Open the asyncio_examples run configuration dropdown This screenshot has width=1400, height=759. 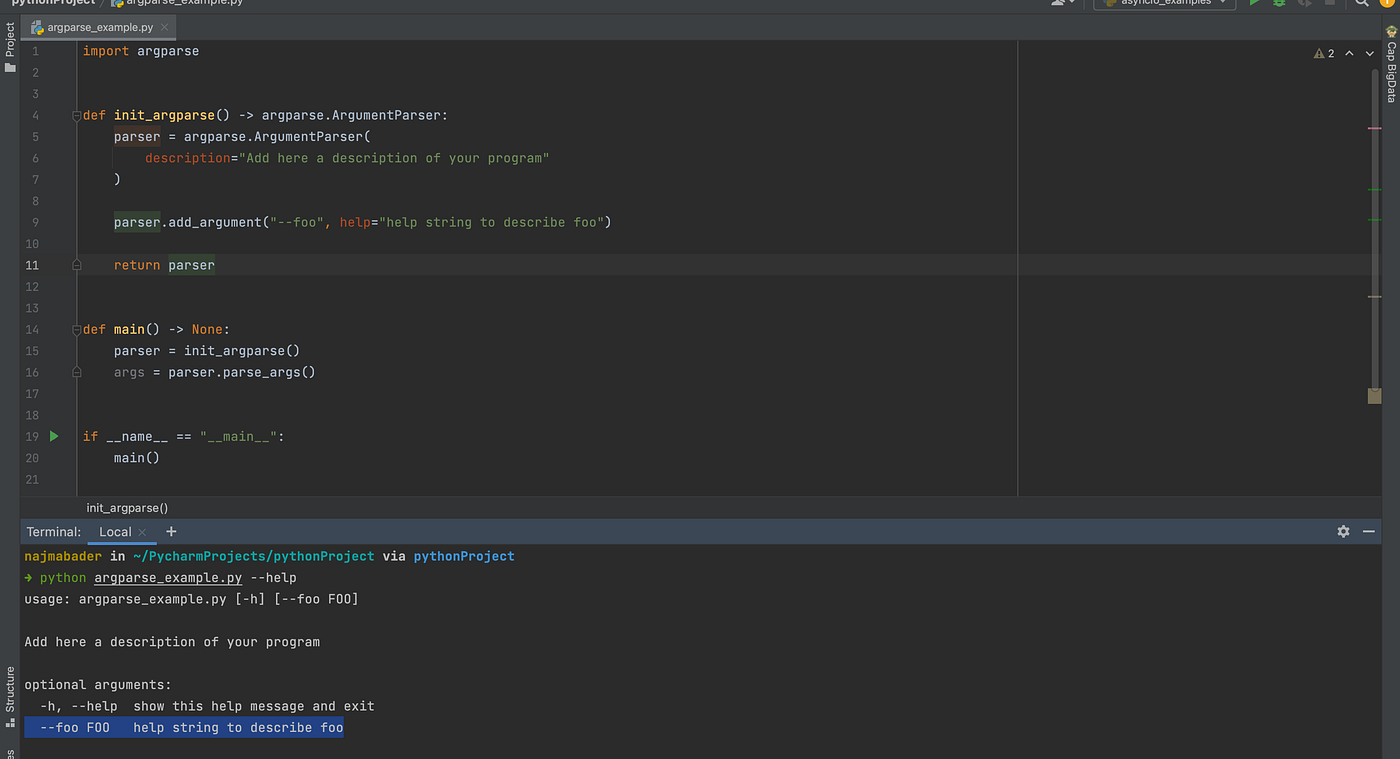click(x=1164, y=3)
